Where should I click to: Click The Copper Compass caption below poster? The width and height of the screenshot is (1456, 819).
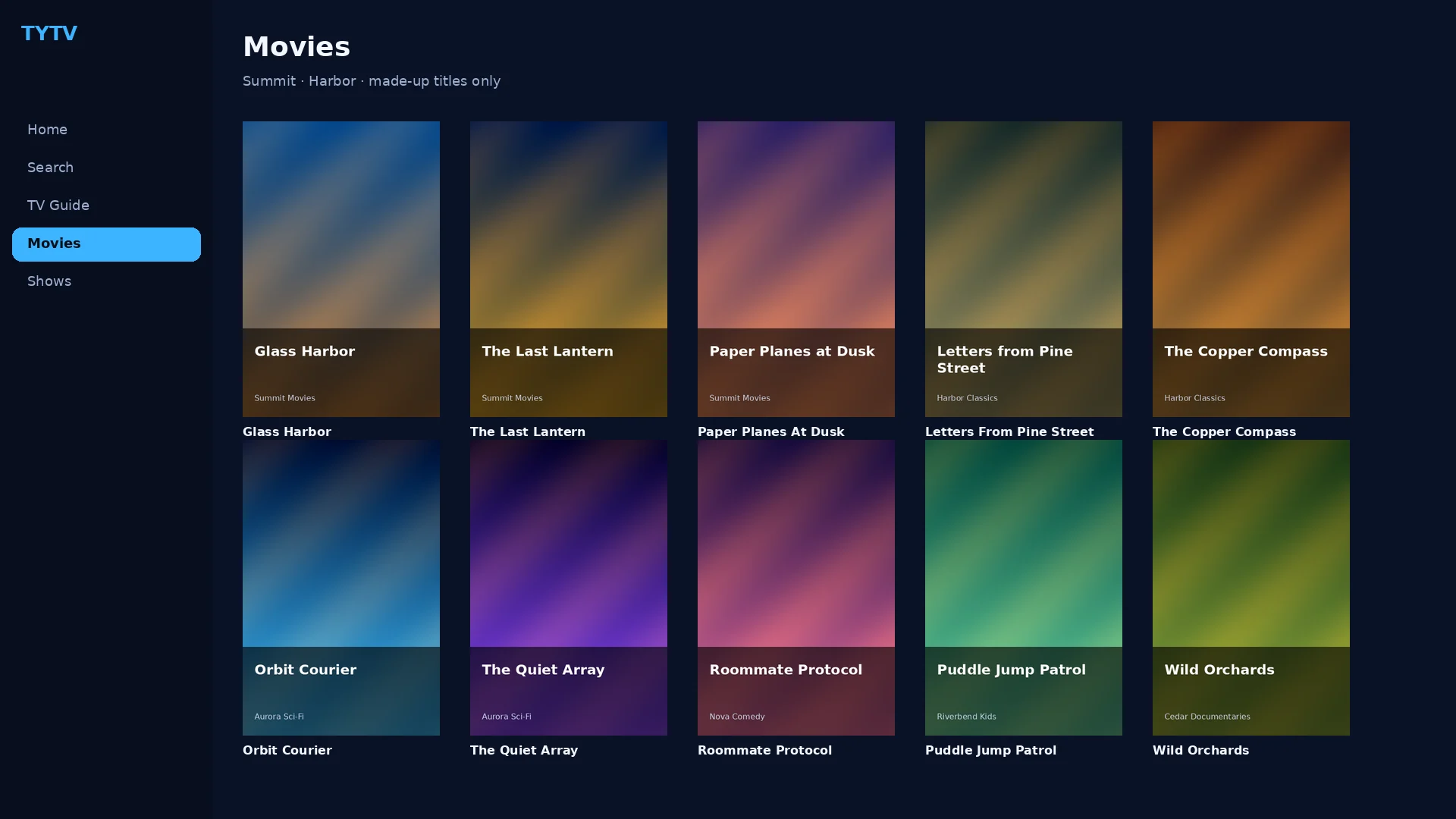[1224, 431]
